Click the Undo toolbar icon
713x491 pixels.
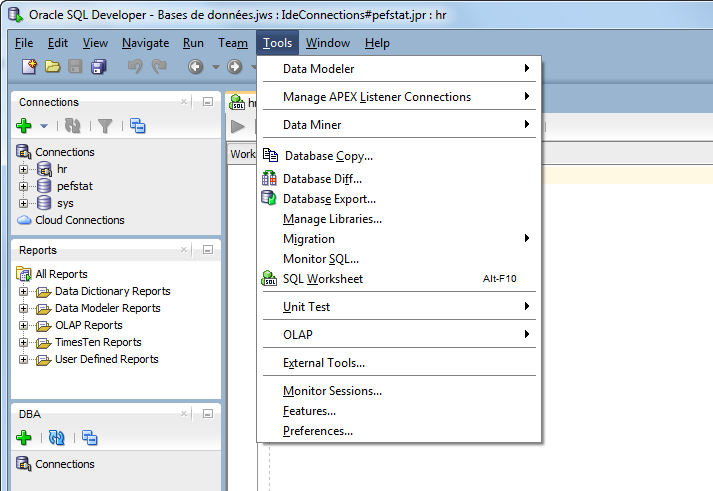135,67
